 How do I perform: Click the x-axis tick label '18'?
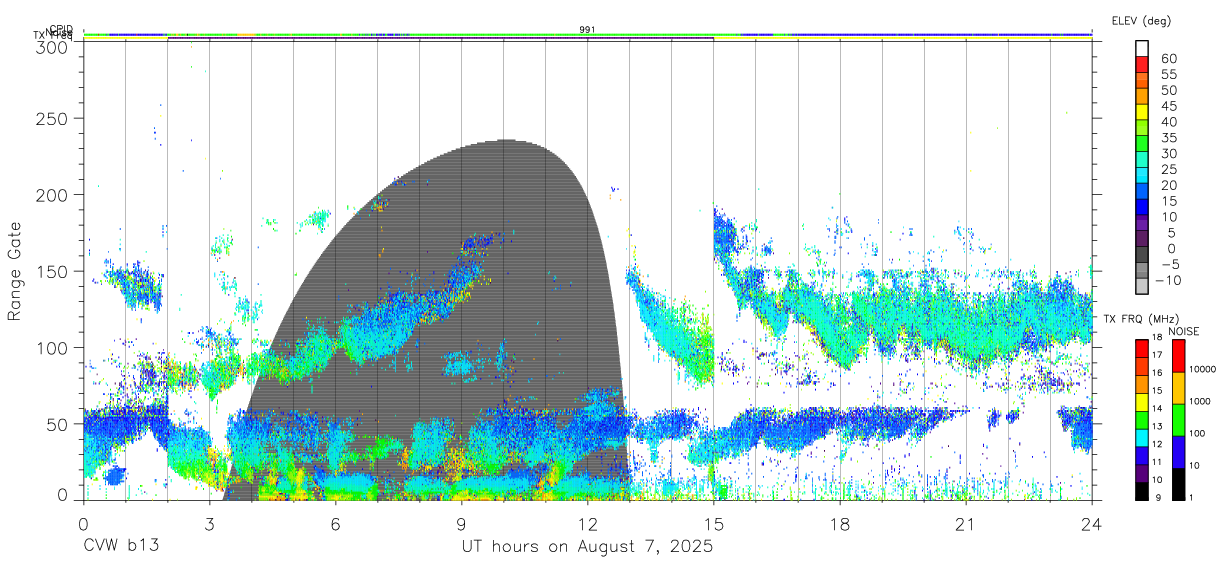840,524
